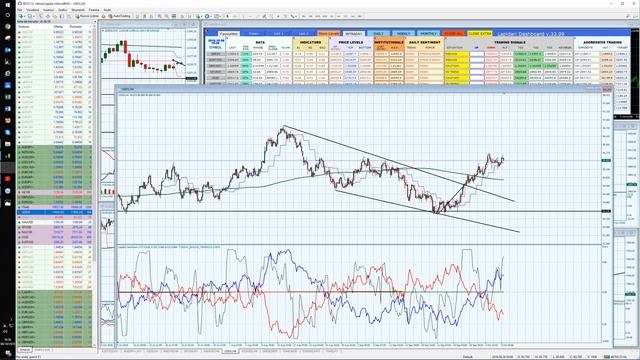This screenshot has width=640, height=360.
Task: Open MetaEditor from the toolbar icon
Action: point(104,16)
